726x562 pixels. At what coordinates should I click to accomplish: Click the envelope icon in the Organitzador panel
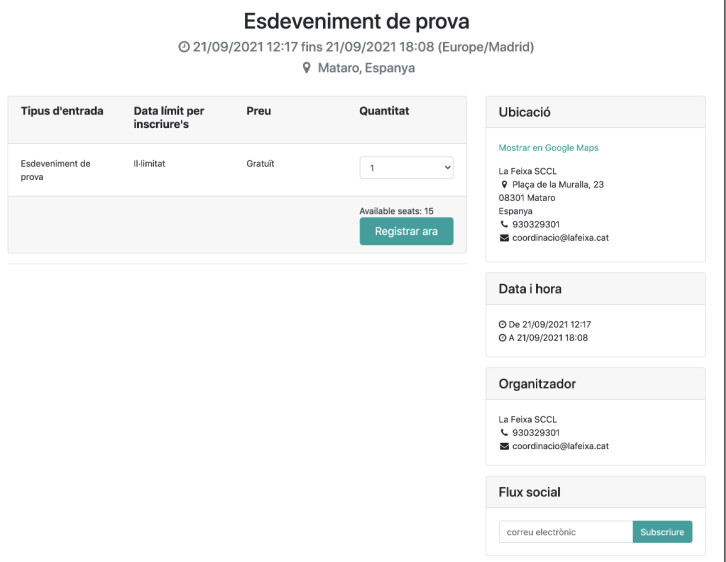click(504, 446)
